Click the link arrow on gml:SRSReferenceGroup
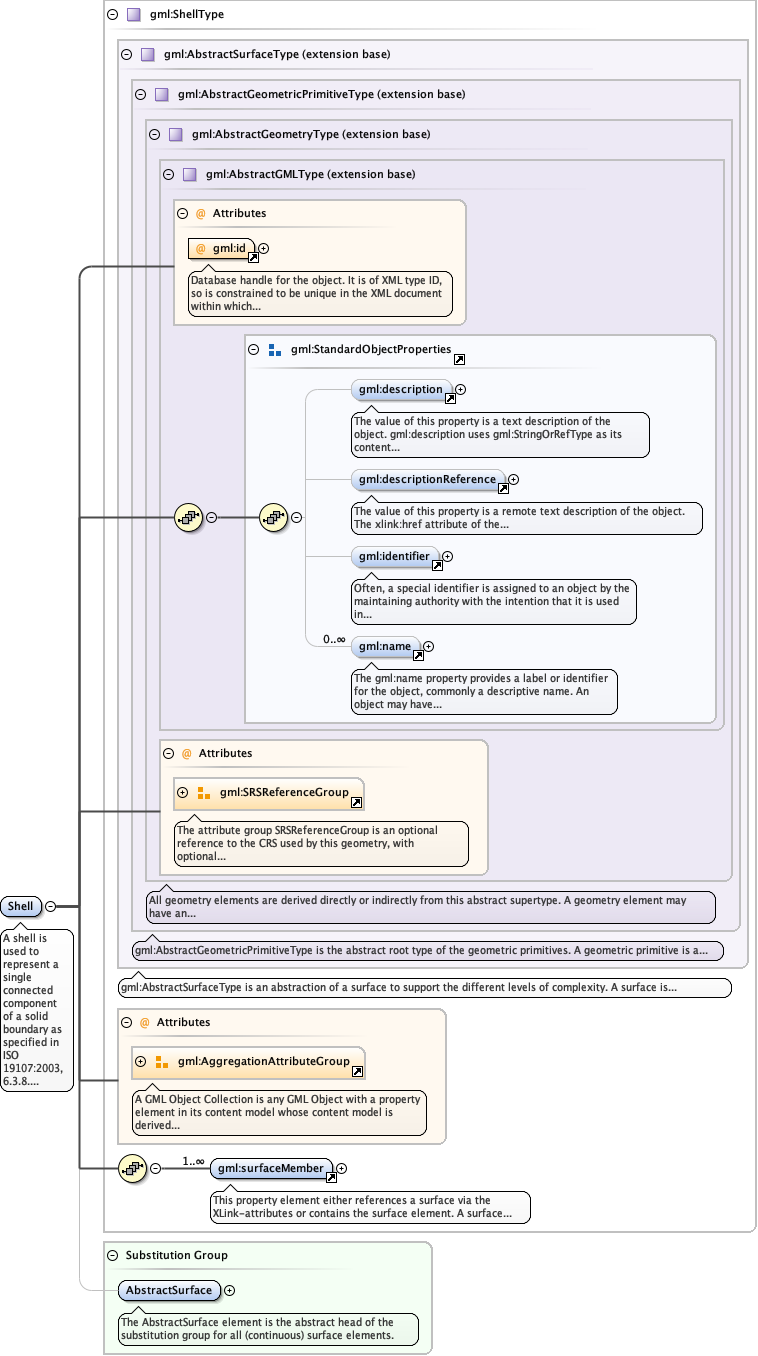 click(356, 802)
